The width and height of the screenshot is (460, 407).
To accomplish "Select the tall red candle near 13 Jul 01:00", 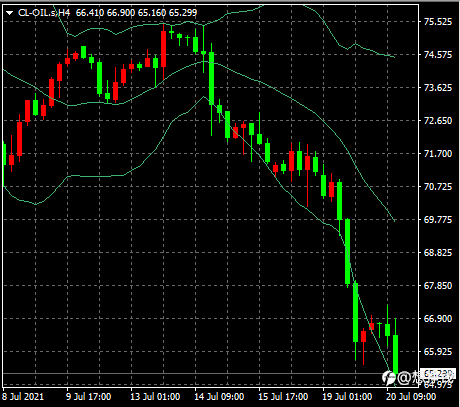I will click(163, 50).
